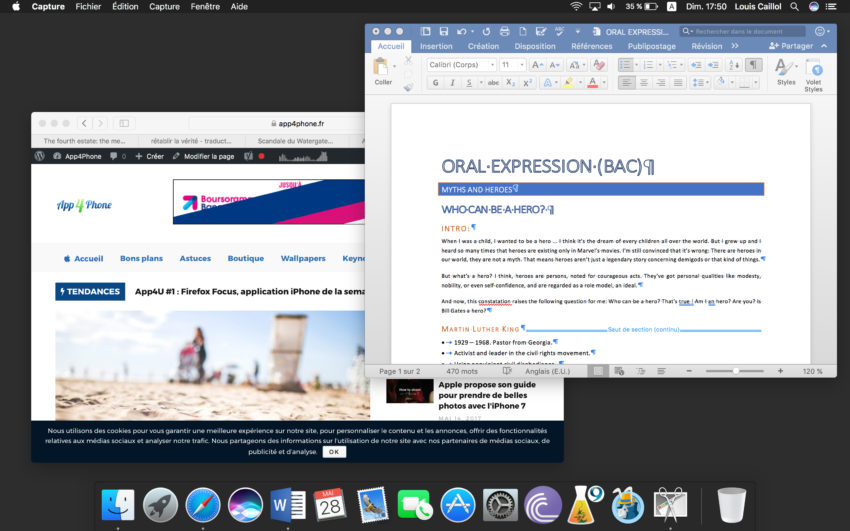850x531 pixels.
Task: Toggle strikethrough (abc) formatting
Action: click(493, 83)
